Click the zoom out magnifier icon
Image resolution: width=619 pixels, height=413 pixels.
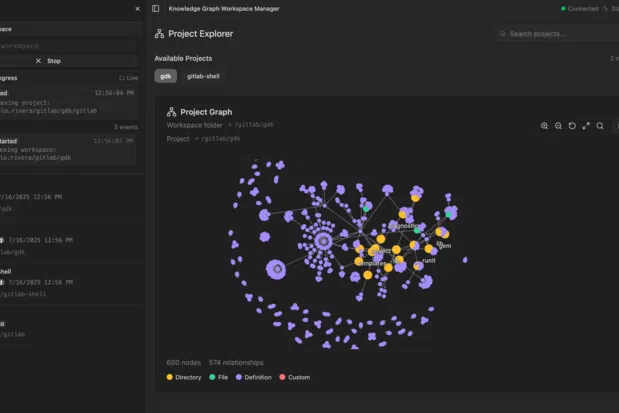558,126
